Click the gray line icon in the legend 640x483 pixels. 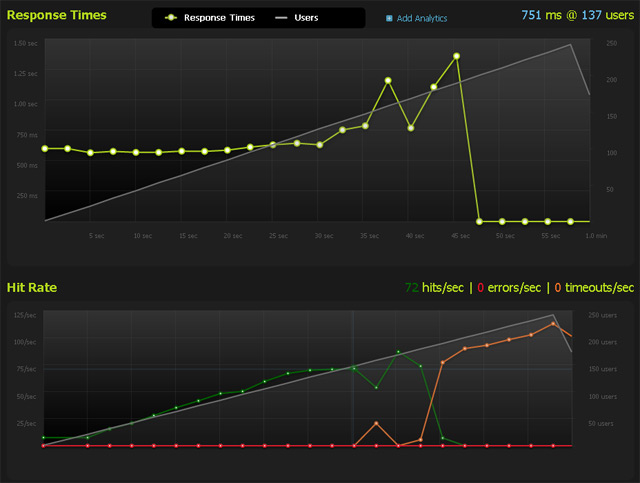tap(283, 18)
